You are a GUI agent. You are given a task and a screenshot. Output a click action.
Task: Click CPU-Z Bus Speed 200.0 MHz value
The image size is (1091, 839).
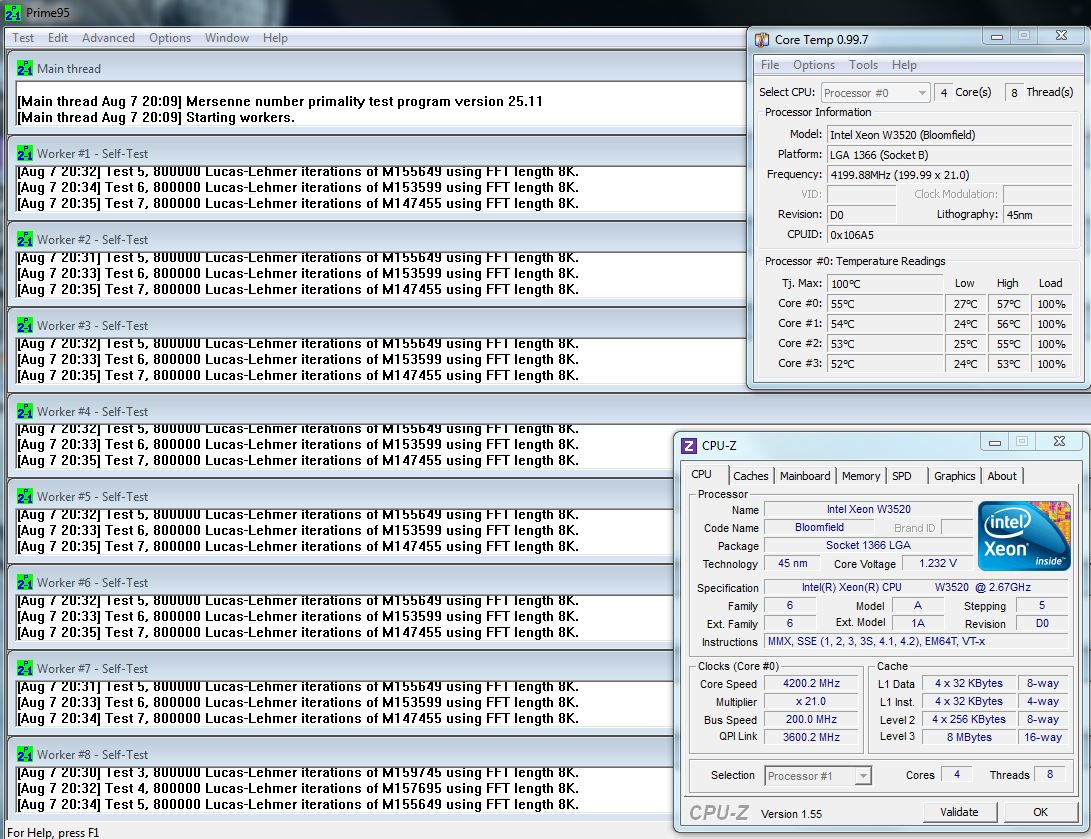click(x=811, y=720)
